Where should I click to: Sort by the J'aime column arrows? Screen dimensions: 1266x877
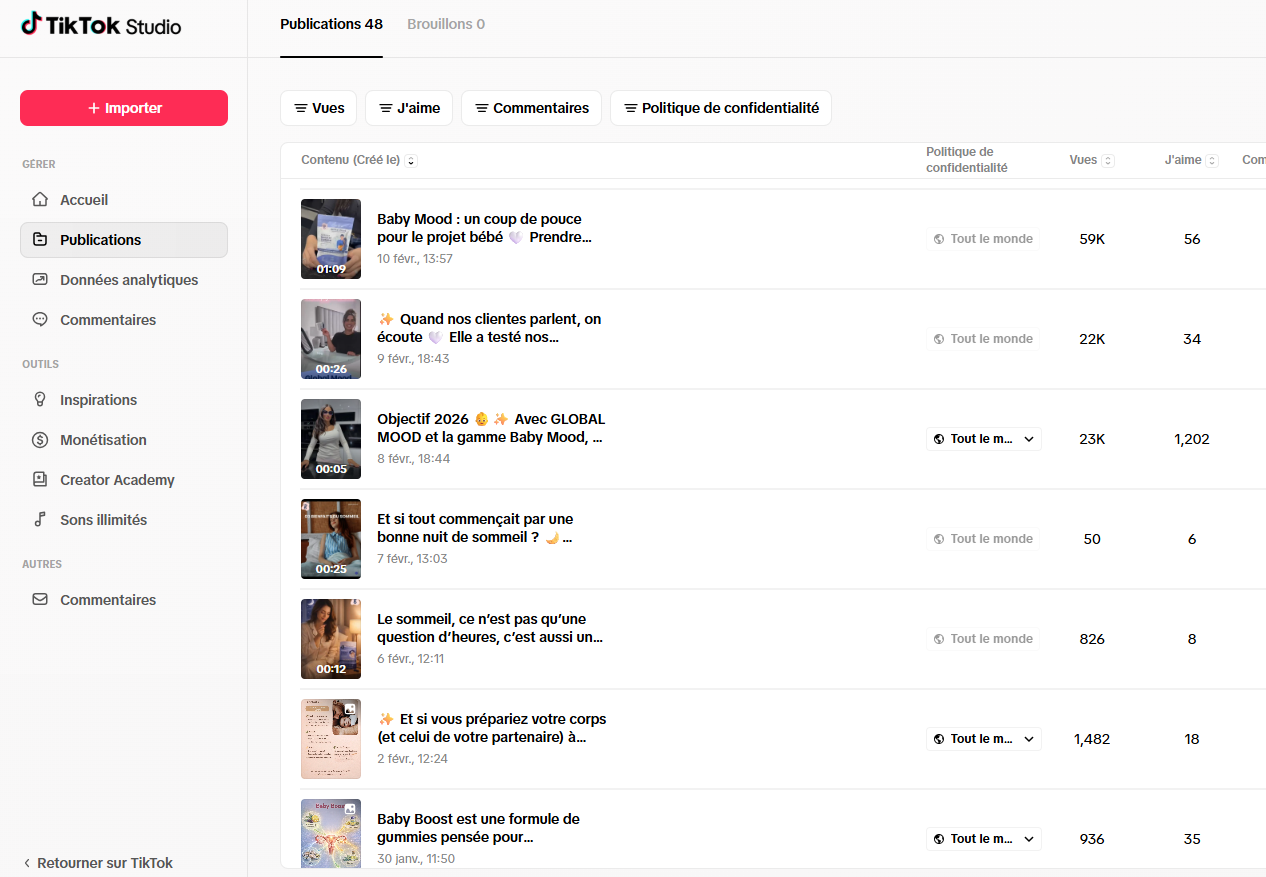1212,160
